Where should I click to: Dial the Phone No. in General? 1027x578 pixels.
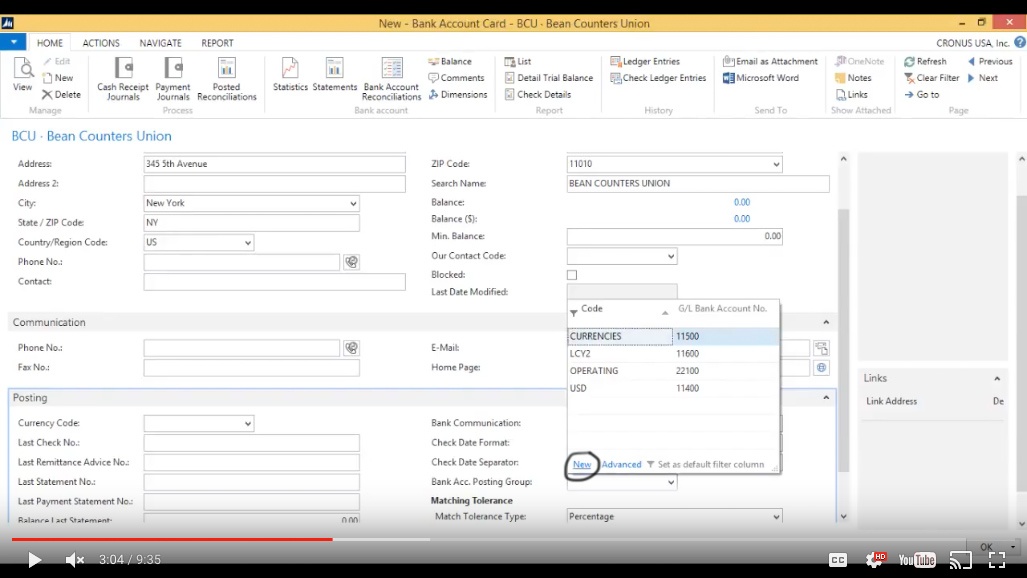(352, 262)
